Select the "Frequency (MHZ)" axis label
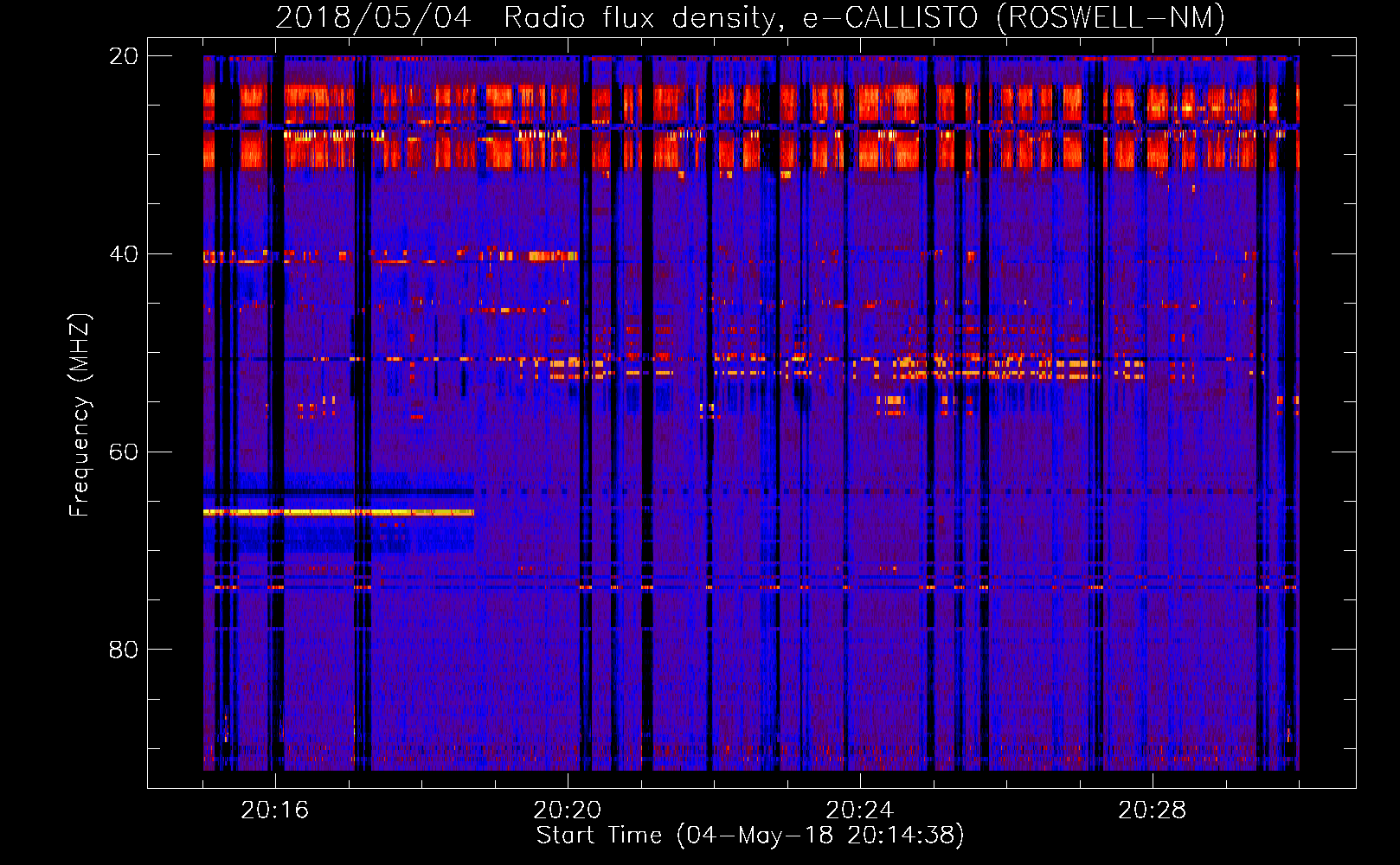 [80, 415]
